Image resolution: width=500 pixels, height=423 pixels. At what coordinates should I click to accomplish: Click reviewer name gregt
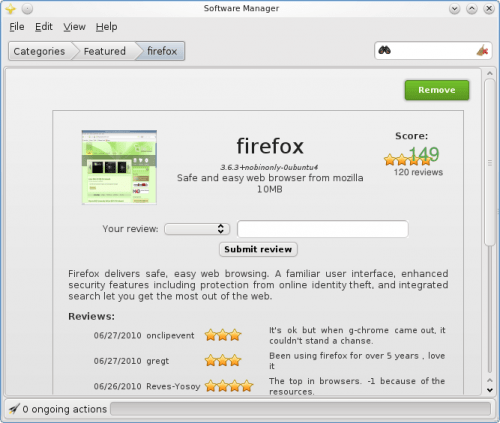158,361
